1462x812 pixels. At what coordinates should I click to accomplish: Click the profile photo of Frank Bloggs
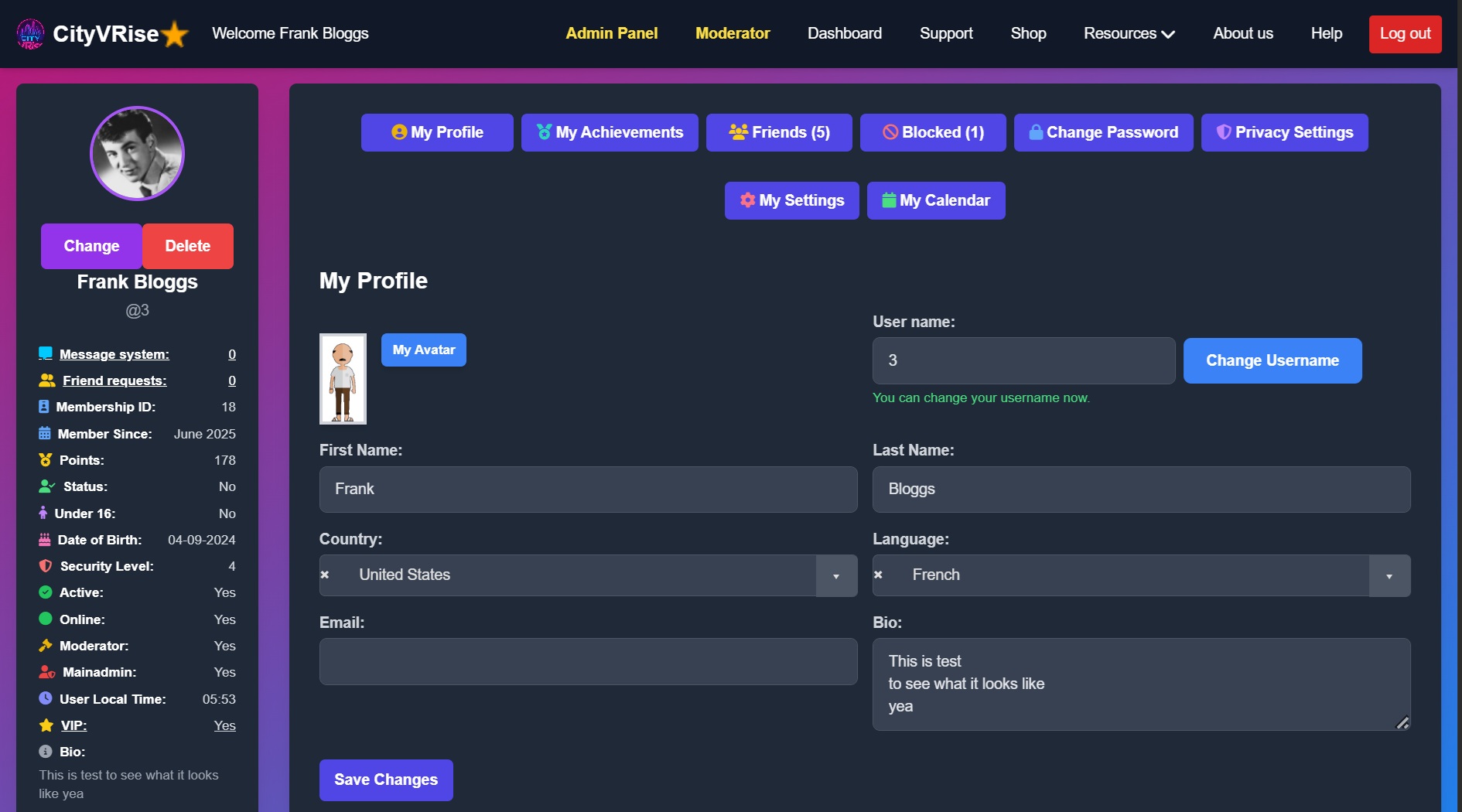pyautogui.click(x=138, y=154)
